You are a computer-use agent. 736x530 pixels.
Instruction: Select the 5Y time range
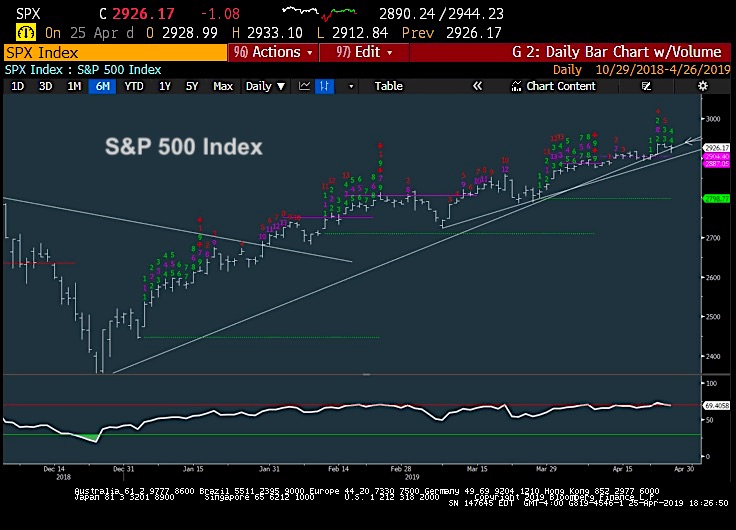coord(192,86)
